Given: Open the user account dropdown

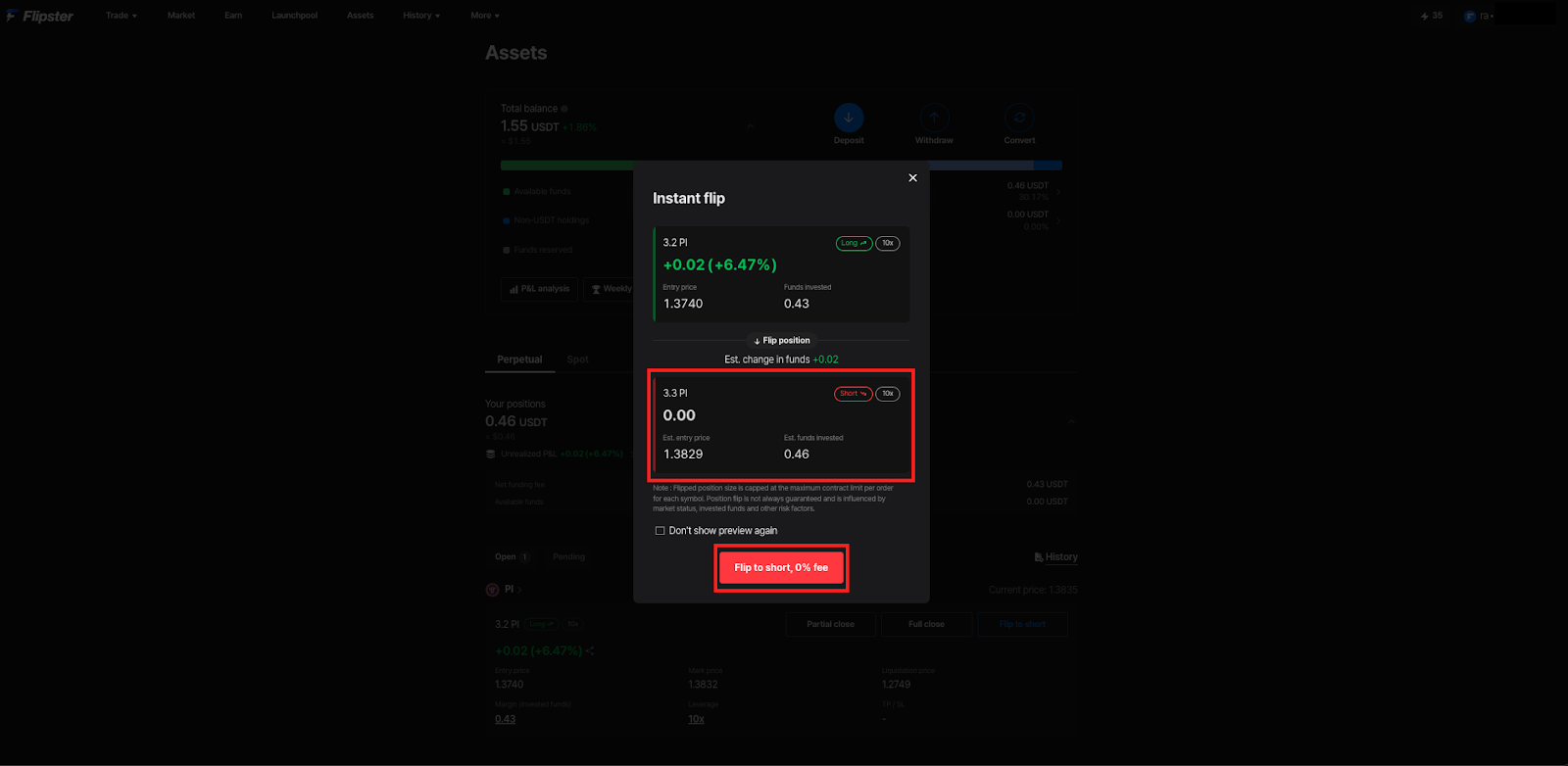Looking at the screenshot, I should [x=1480, y=16].
